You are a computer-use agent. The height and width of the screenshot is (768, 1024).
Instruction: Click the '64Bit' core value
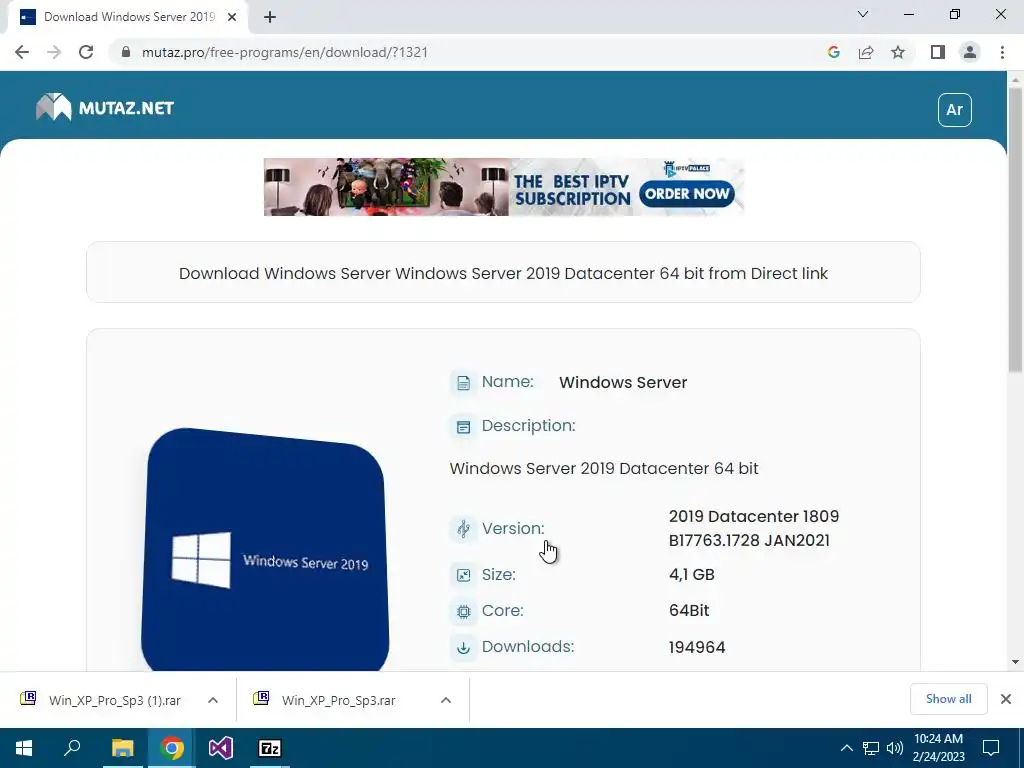click(x=689, y=611)
